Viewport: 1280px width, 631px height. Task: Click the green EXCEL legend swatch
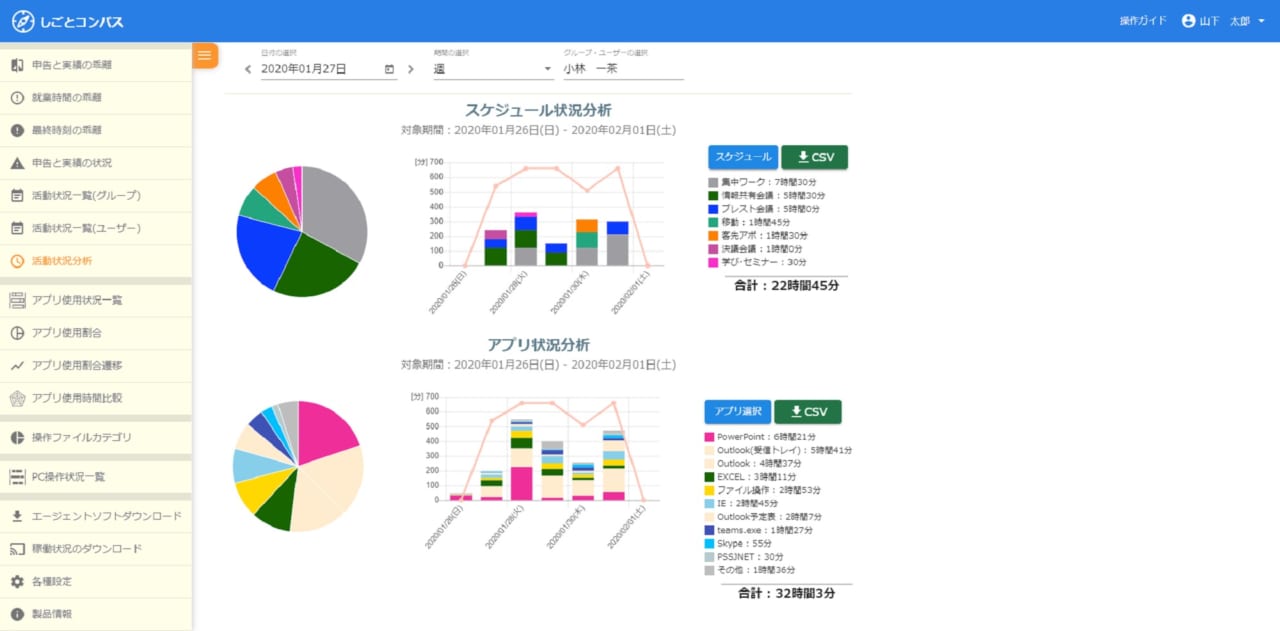[709, 477]
